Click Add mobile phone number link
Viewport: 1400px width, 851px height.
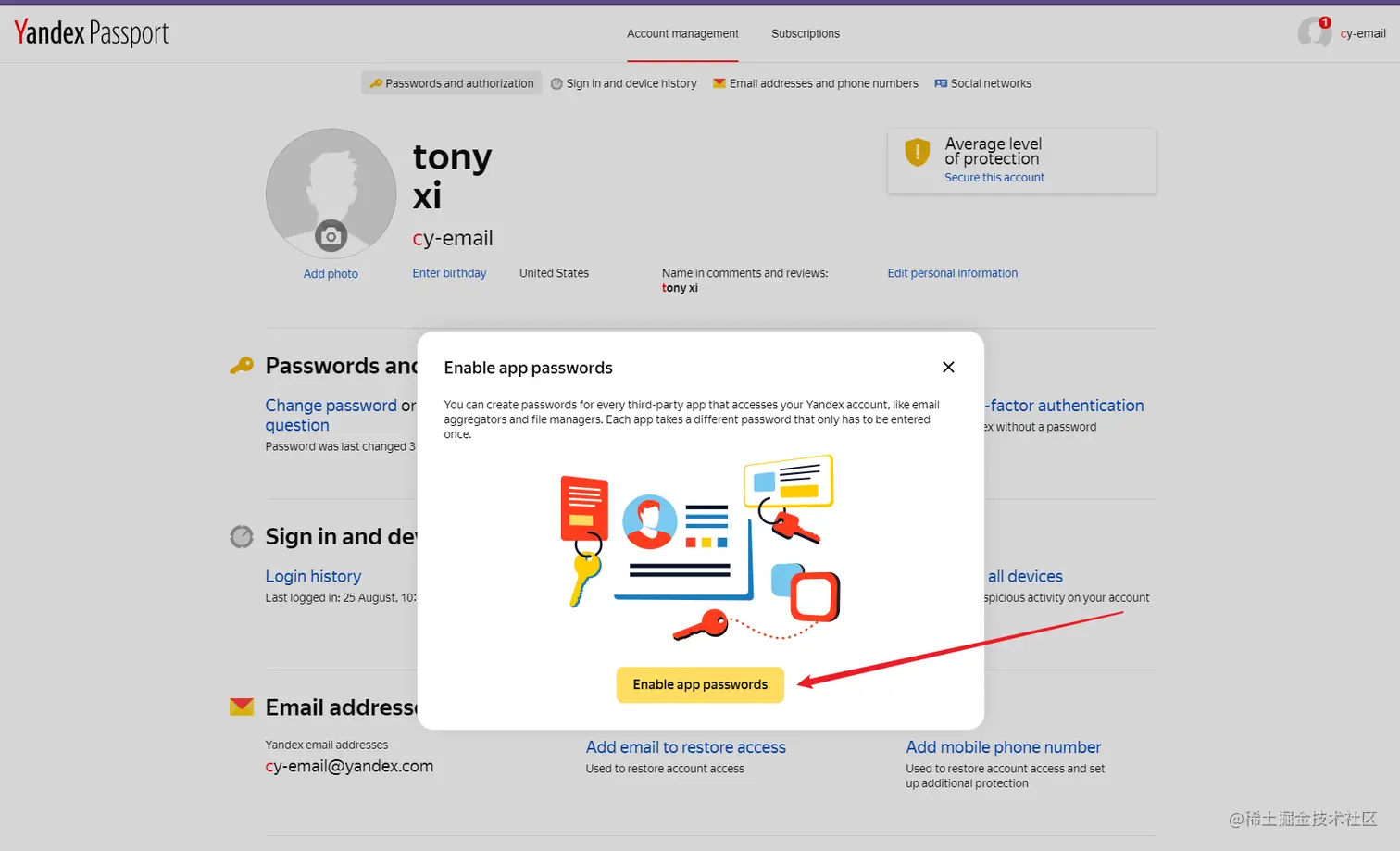pyautogui.click(x=1003, y=747)
